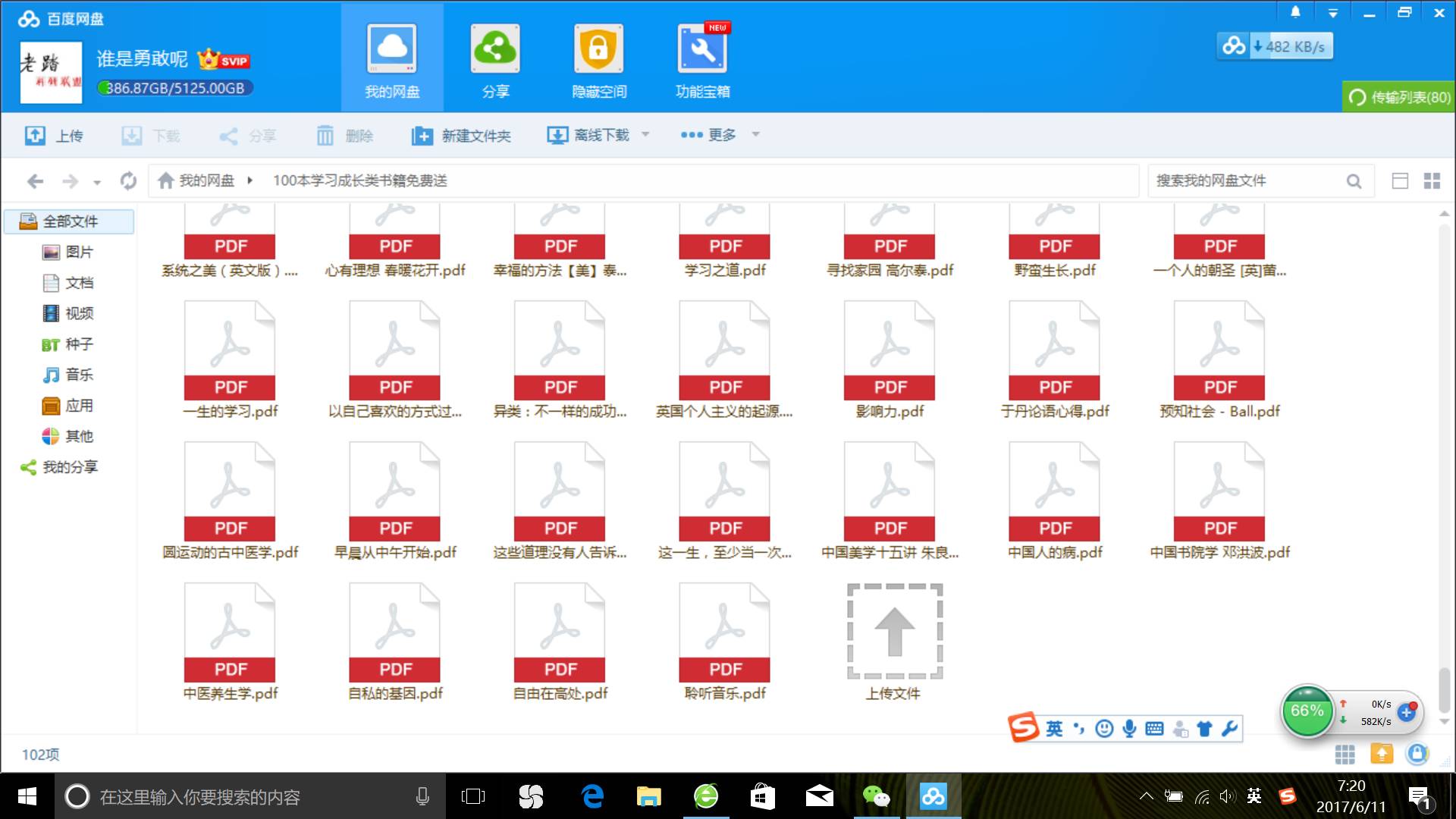Click the vertical scrollbar thumb
The height and width of the screenshot is (819, 1456).
(x=1444, y=689)
